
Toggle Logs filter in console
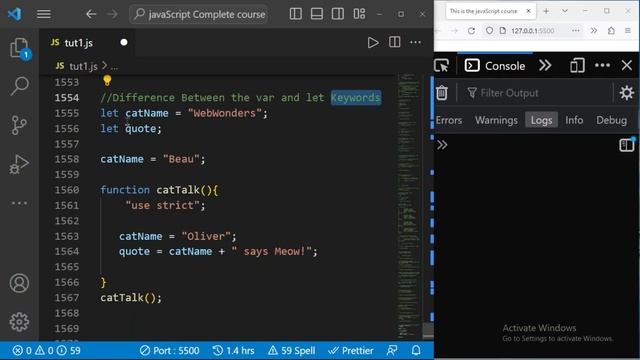(x=541, y=120)
